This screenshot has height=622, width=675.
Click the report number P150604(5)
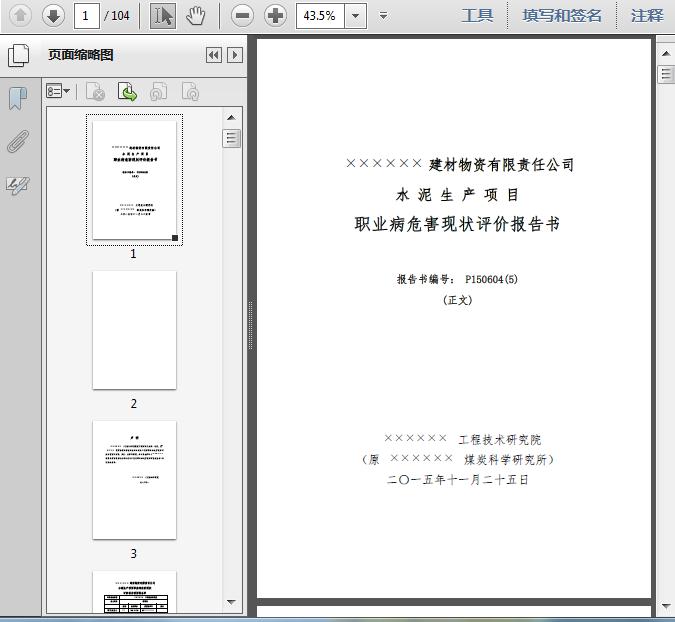[491, 279]
